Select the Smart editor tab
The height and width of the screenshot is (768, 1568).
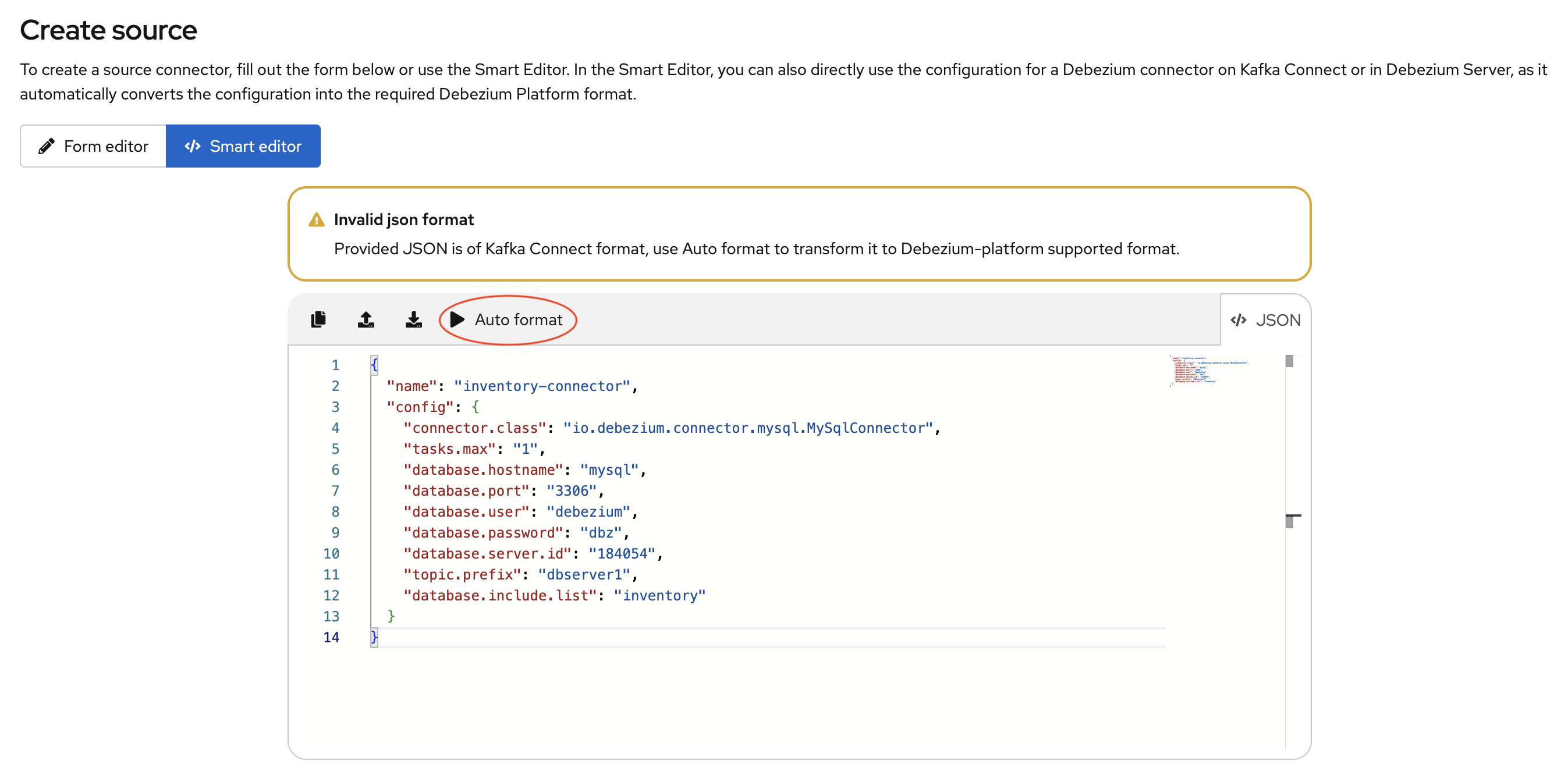(x=243, y=145)
